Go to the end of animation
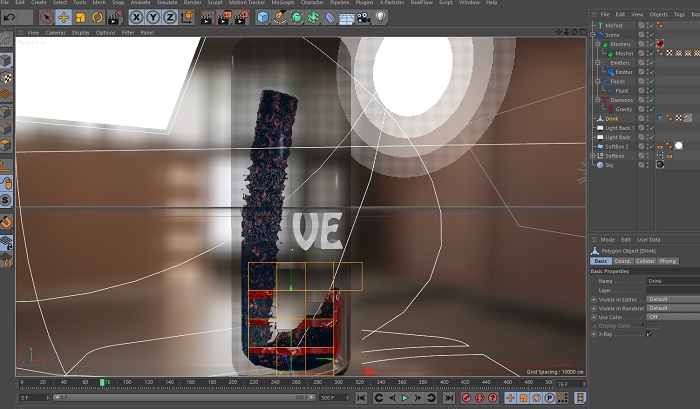Image resolution: width=700 pixels, height=409 pixels. click(449, 397)
